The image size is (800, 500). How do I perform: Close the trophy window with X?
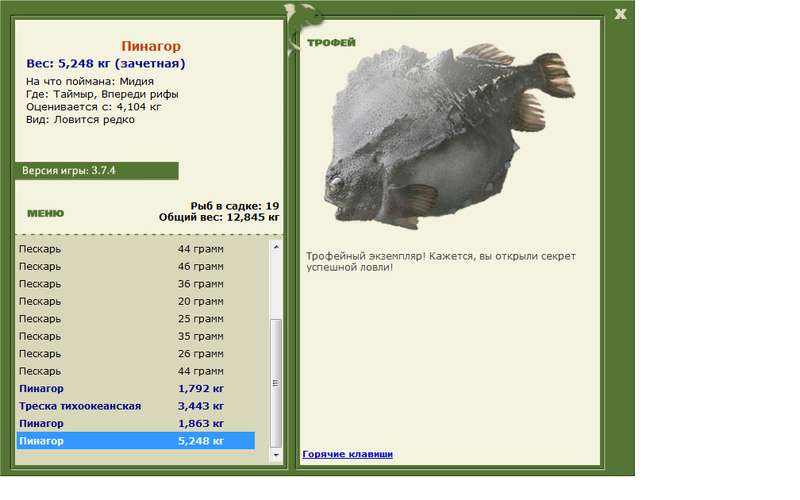[x=620, y=14]
